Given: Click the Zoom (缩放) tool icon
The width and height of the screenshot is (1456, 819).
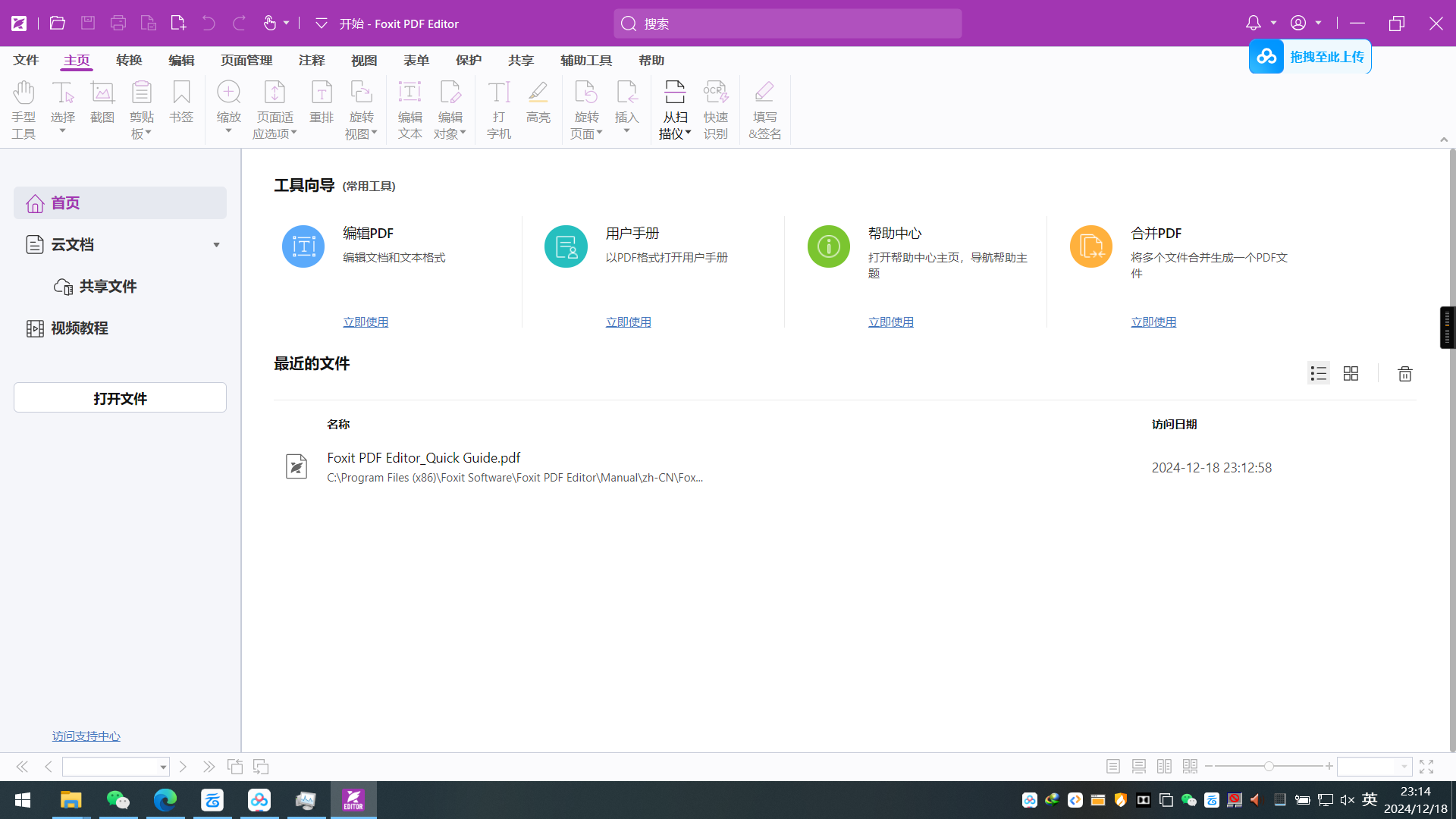Looking at the screenshot, I should pos(228,93).
